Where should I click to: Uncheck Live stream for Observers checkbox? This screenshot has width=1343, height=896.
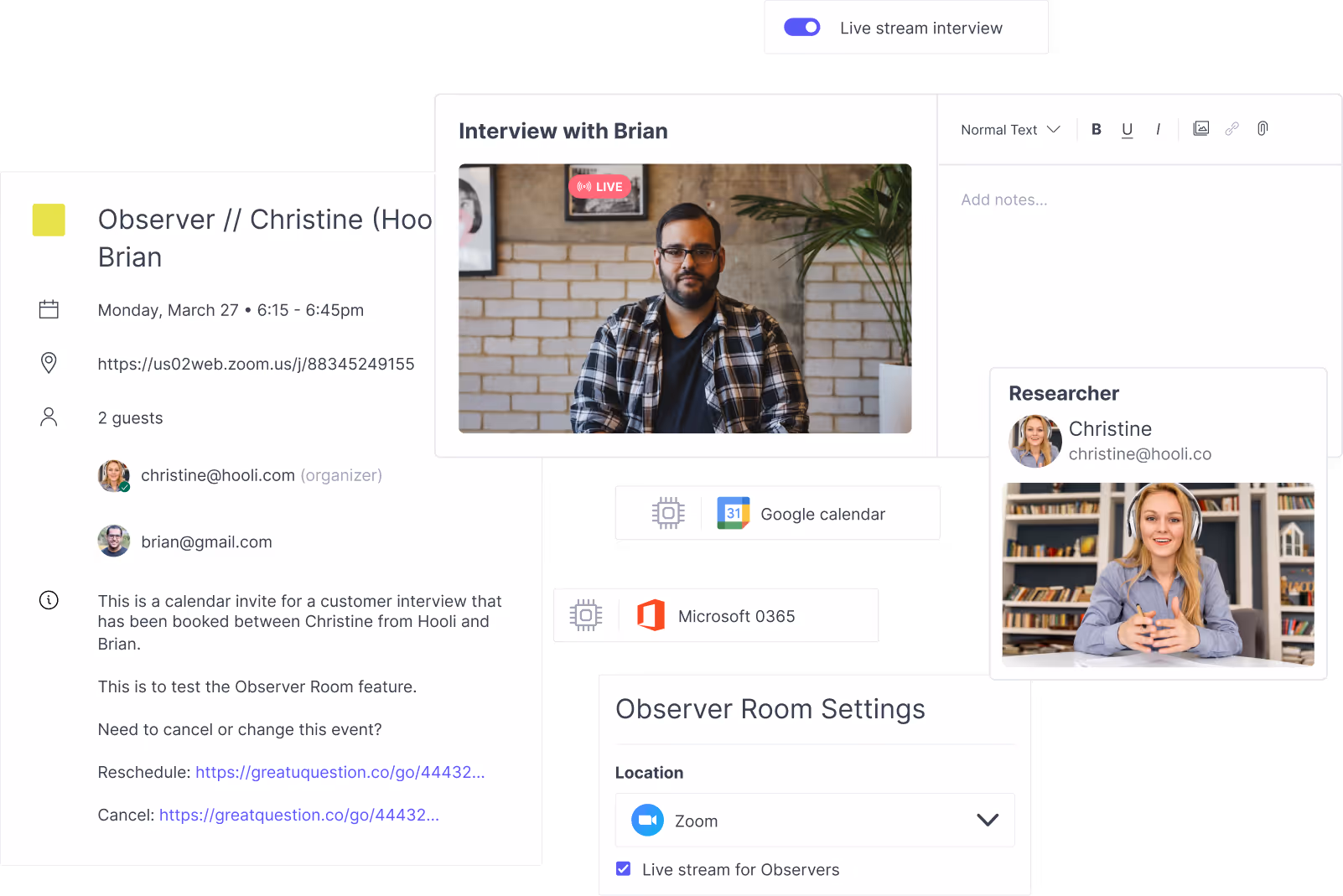coord(623,868)
